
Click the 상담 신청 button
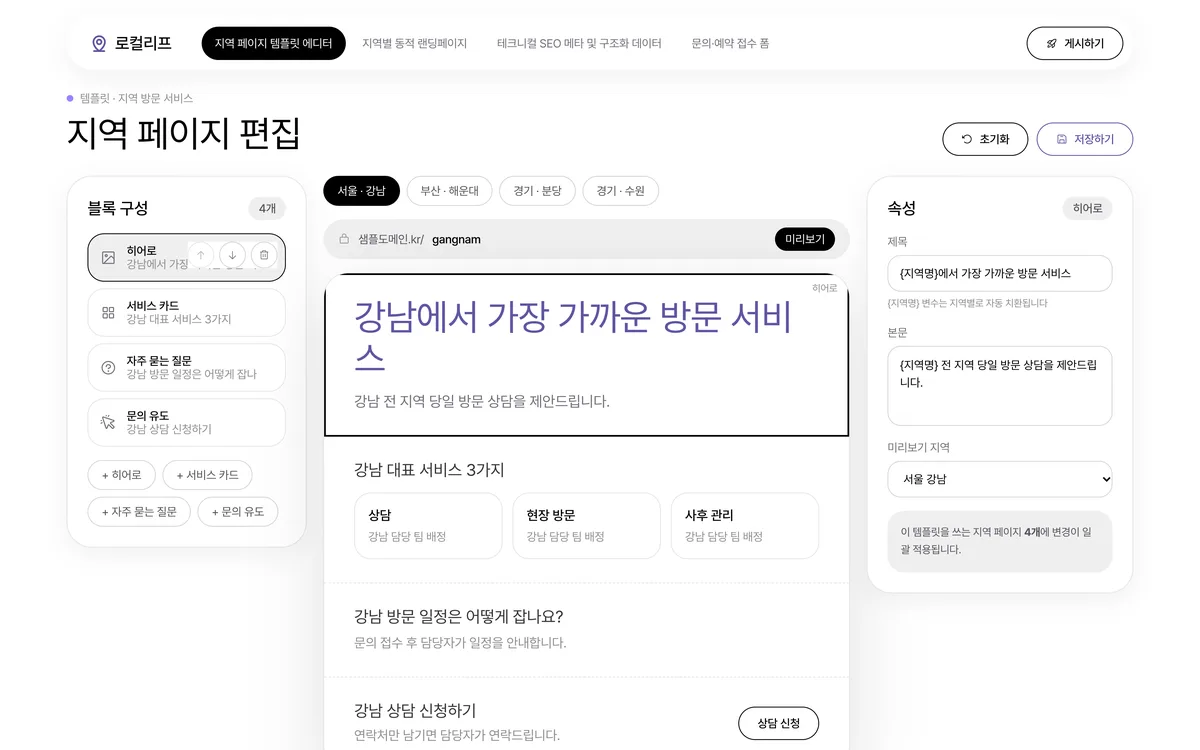tap(778, 723)
